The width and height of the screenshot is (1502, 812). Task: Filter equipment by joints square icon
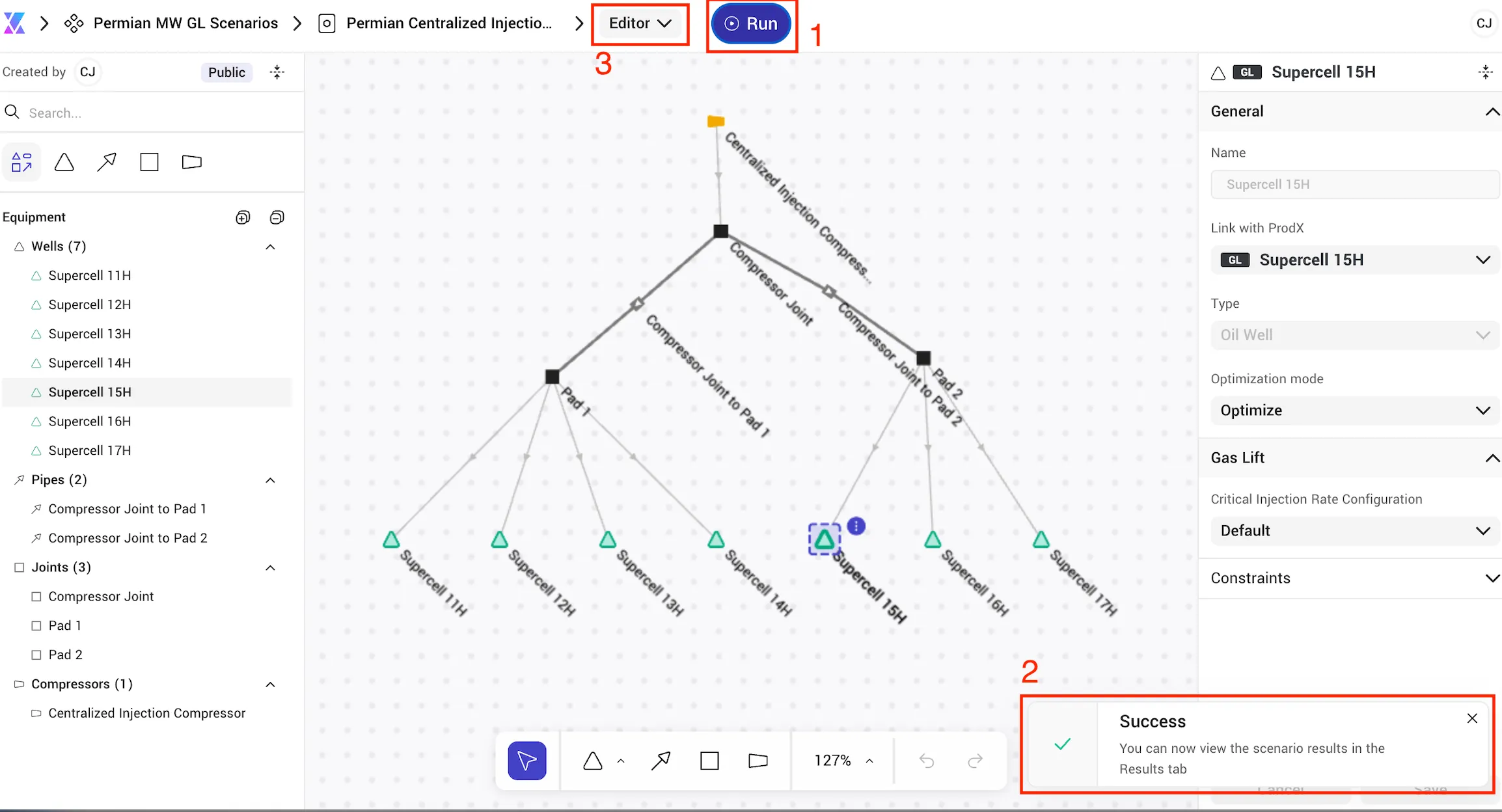click(149, 162)
